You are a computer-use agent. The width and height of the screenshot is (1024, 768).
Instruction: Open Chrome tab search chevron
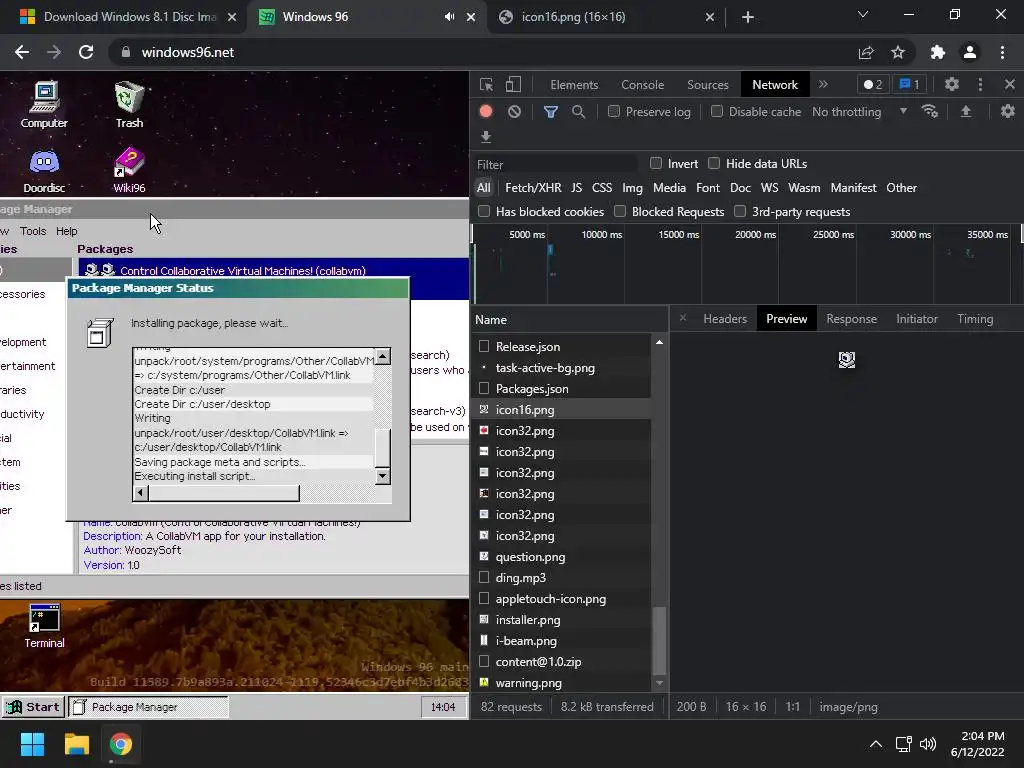point(863,14)
